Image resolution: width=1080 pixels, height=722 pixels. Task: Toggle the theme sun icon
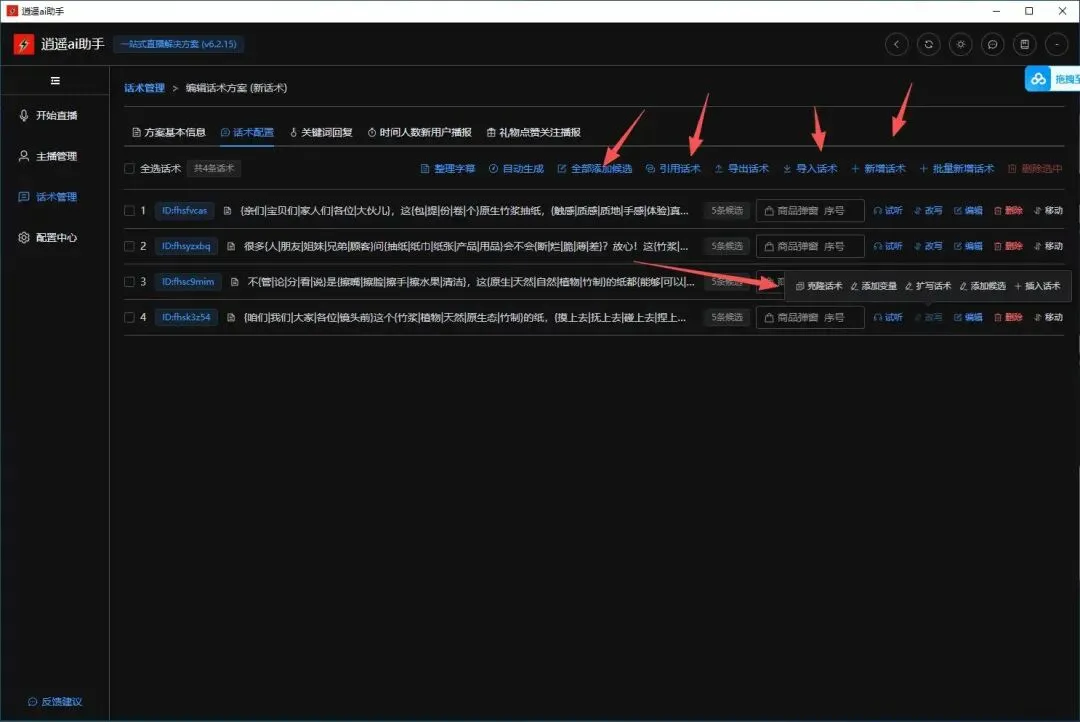[960, 44]
